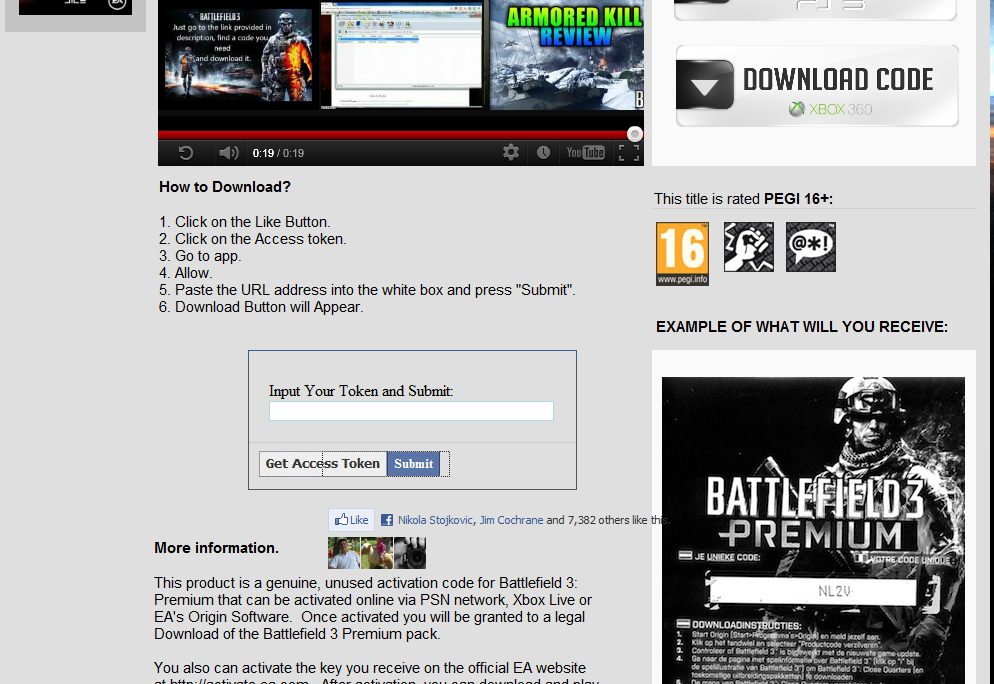
Task: Click the Facebook Like button
Action: coord(351,520)
